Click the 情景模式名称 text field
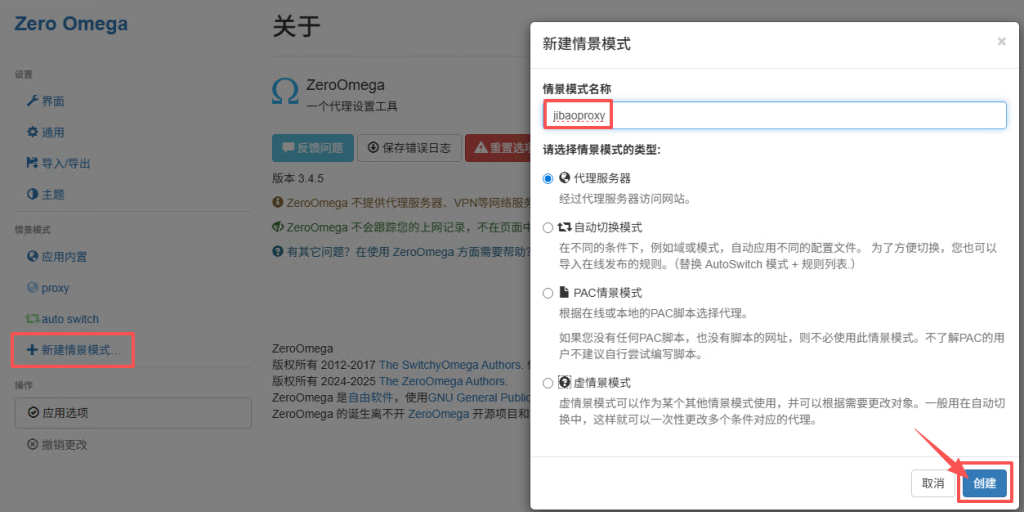This screenshot has width=1024, height=512. pyautogui.click(x=774, y=115)
